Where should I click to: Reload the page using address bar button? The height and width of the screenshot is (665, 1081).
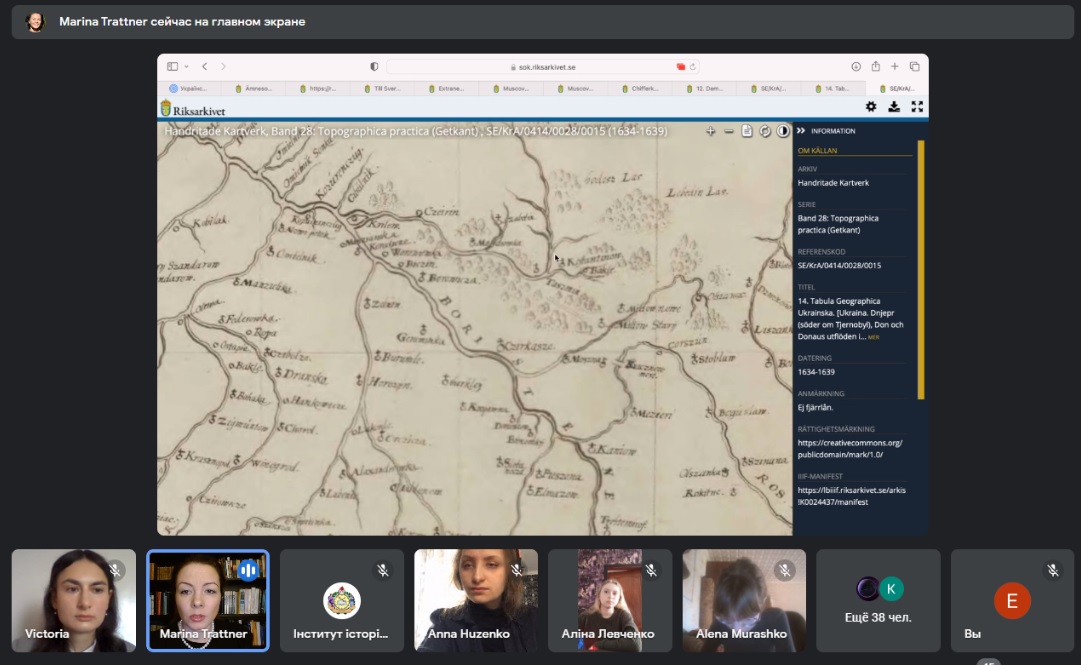pyautogui.click(x=693, y=67)
